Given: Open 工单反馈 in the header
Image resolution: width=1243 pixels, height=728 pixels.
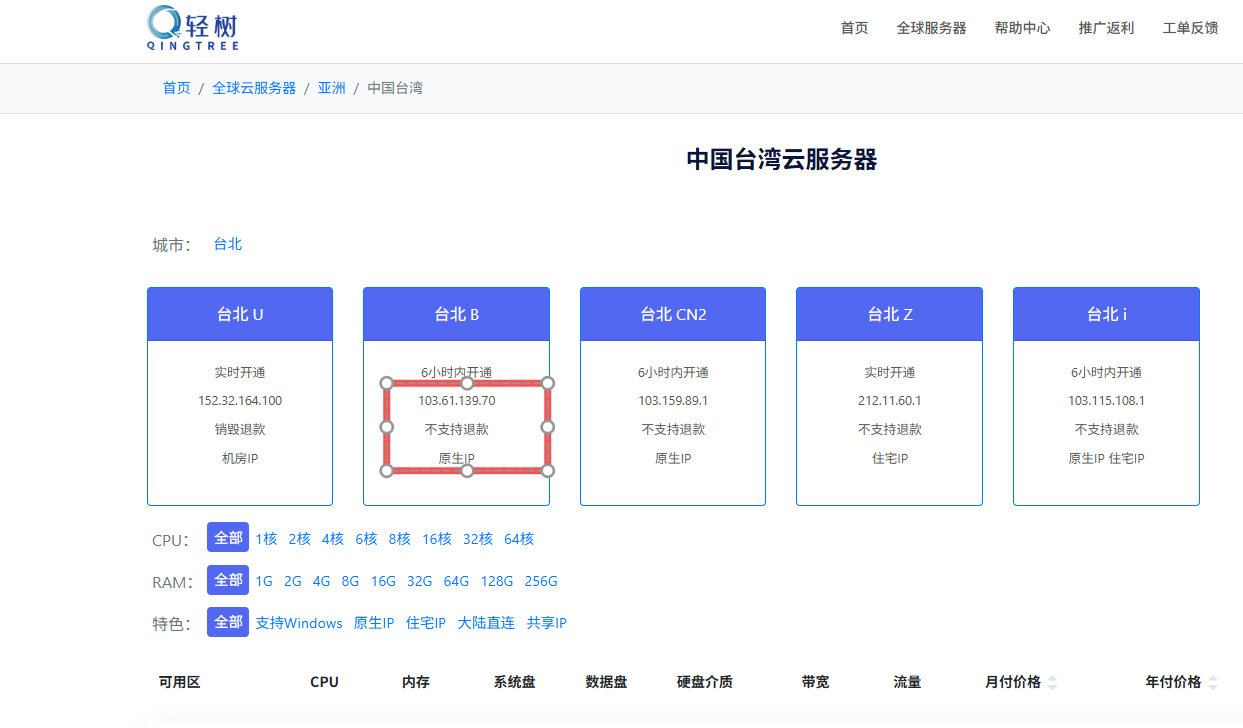Looking at the screenshot, I should pyautogui.click(x=1190, y=28).
